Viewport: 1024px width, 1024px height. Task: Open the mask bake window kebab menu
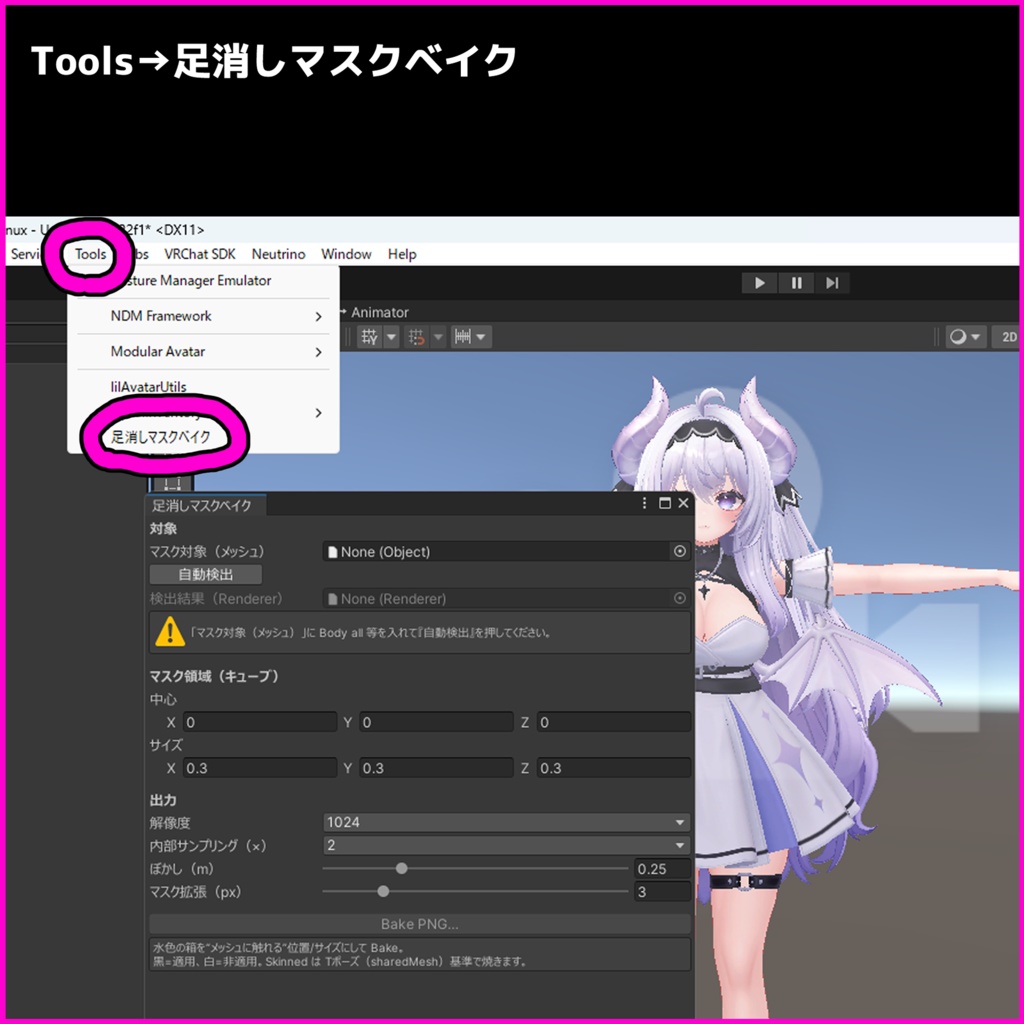click(645, 503)
